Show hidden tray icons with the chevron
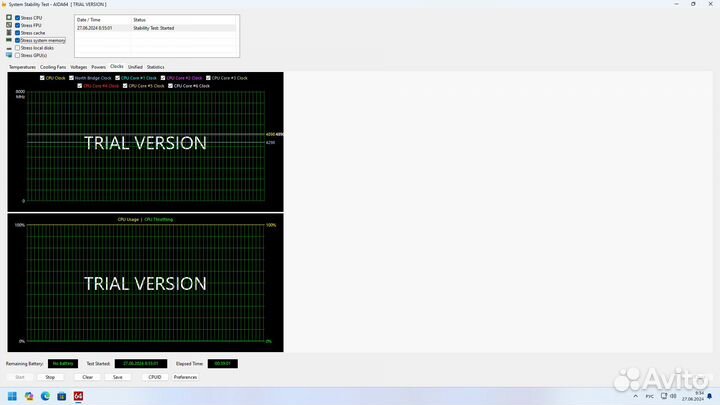The image size is (720, 405). [636, 396]
